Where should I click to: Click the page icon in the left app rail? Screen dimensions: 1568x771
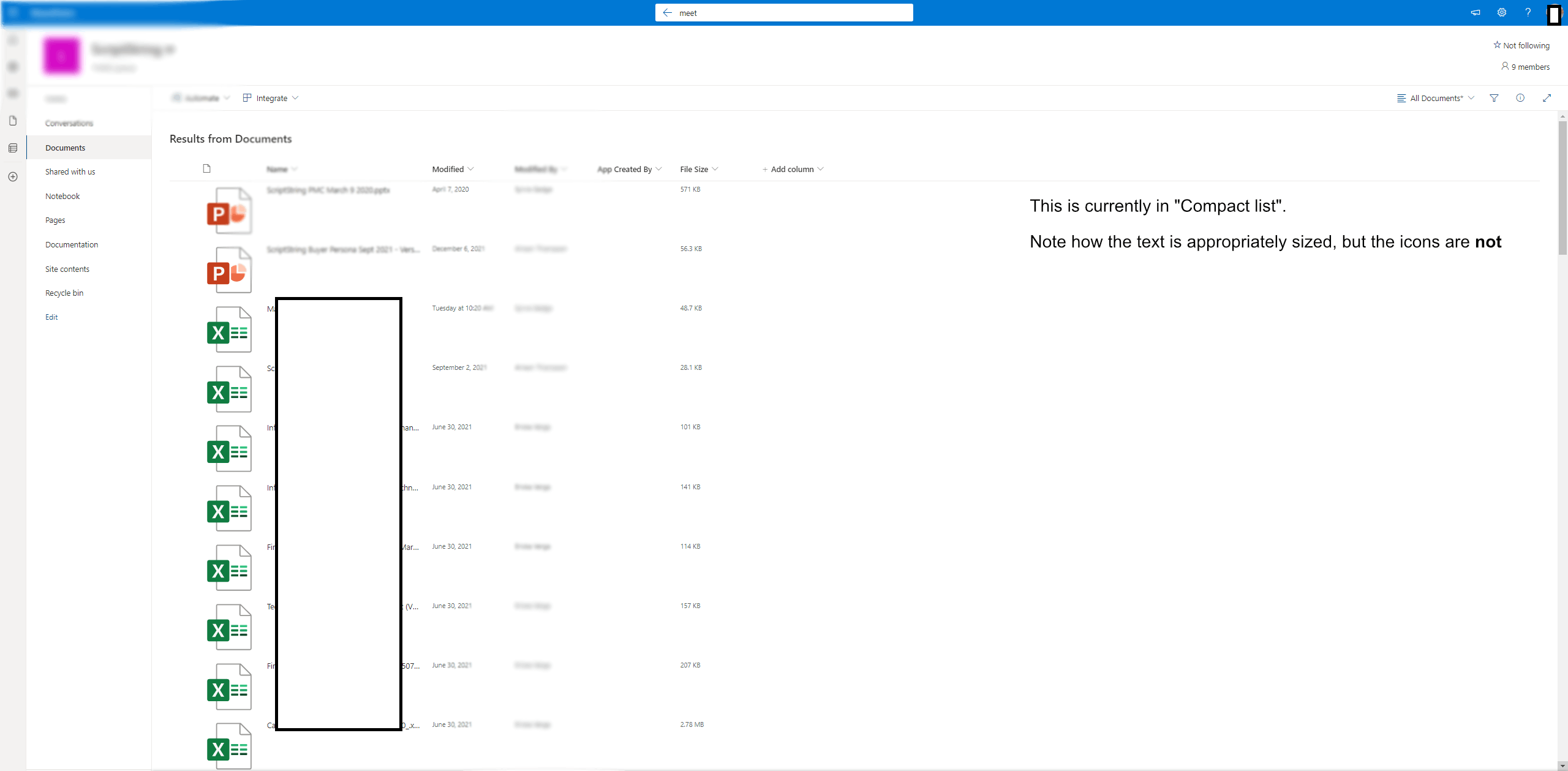13,121
